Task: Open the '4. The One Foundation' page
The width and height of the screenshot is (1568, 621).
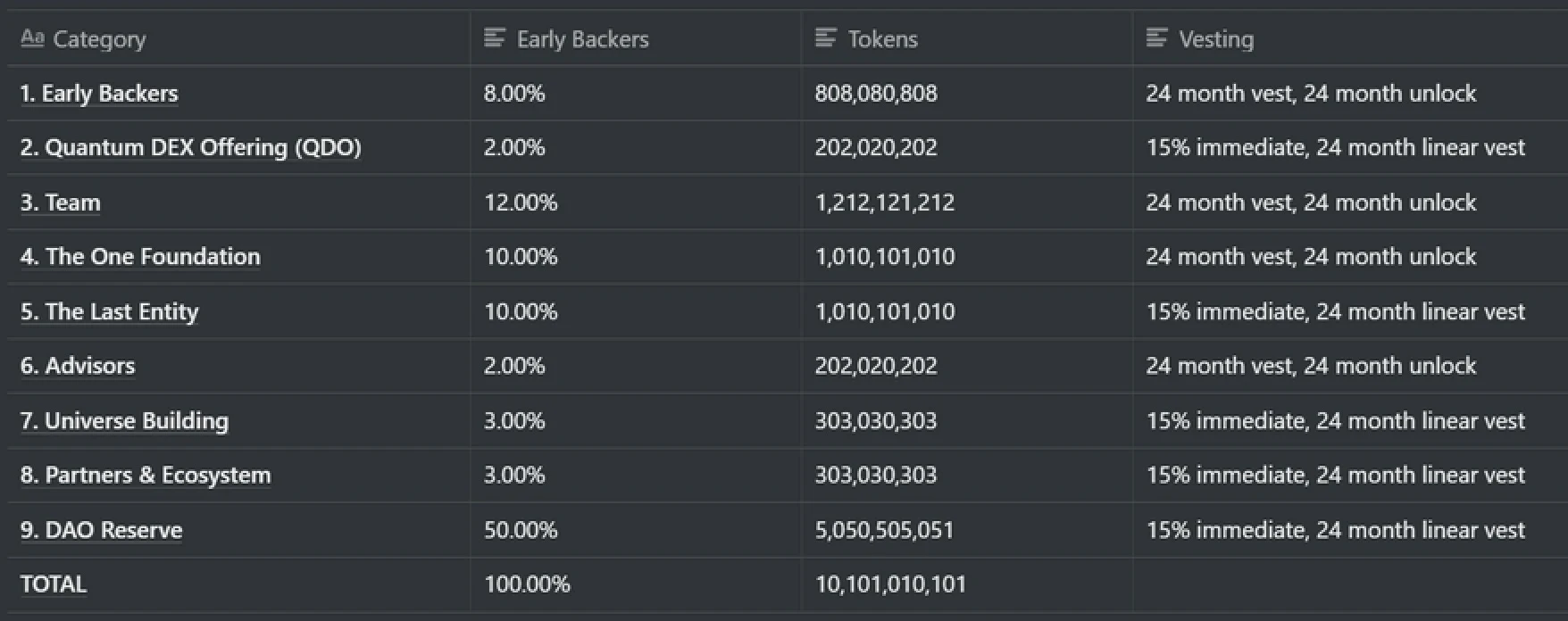Action: point(140,257)
